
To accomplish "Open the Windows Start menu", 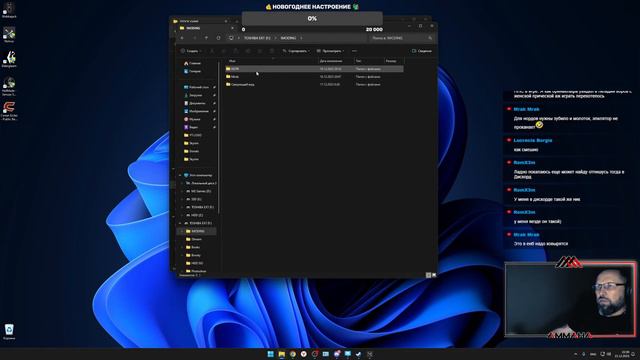I will pos(270,354).
